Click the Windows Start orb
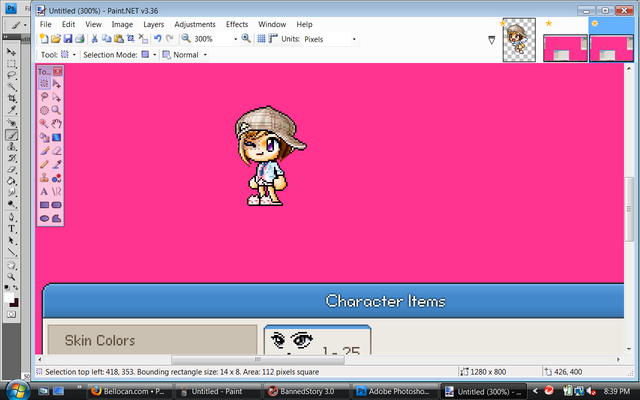 [x=17, y=390]
